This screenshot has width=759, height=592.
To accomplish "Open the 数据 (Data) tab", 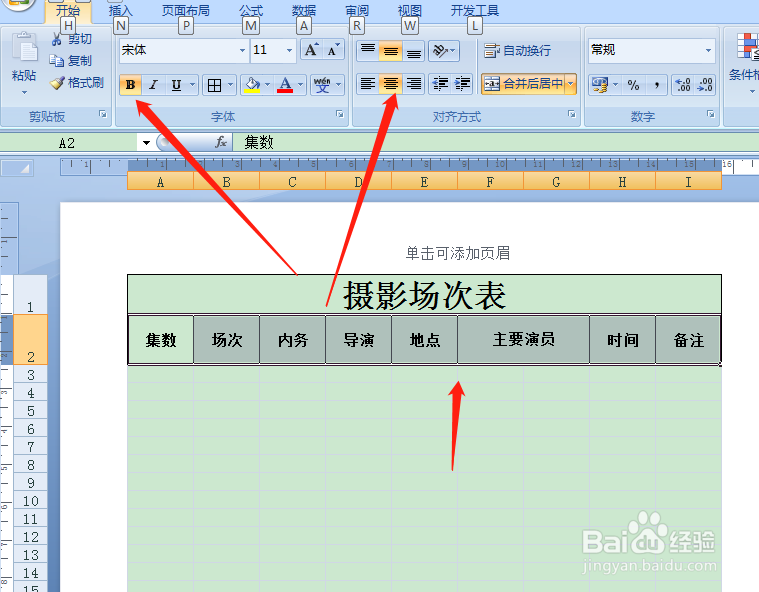I will tap(304, 11).
